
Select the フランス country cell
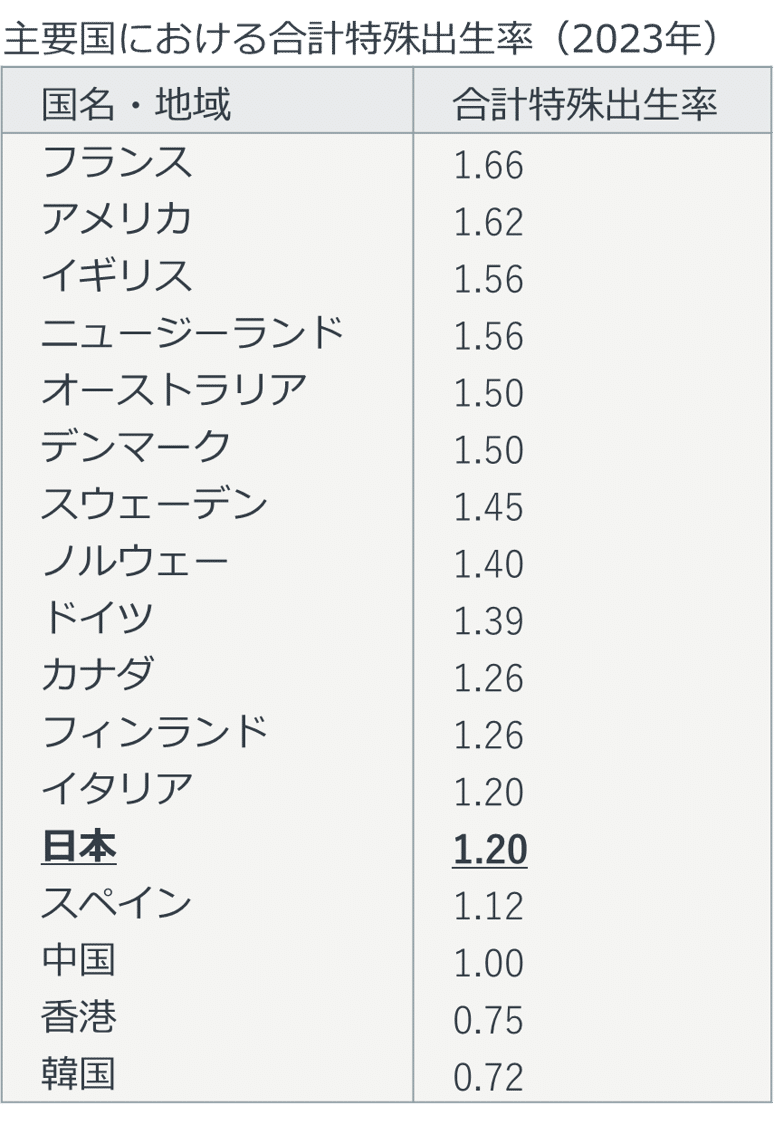pyautogui.click(x=117, y=161)
